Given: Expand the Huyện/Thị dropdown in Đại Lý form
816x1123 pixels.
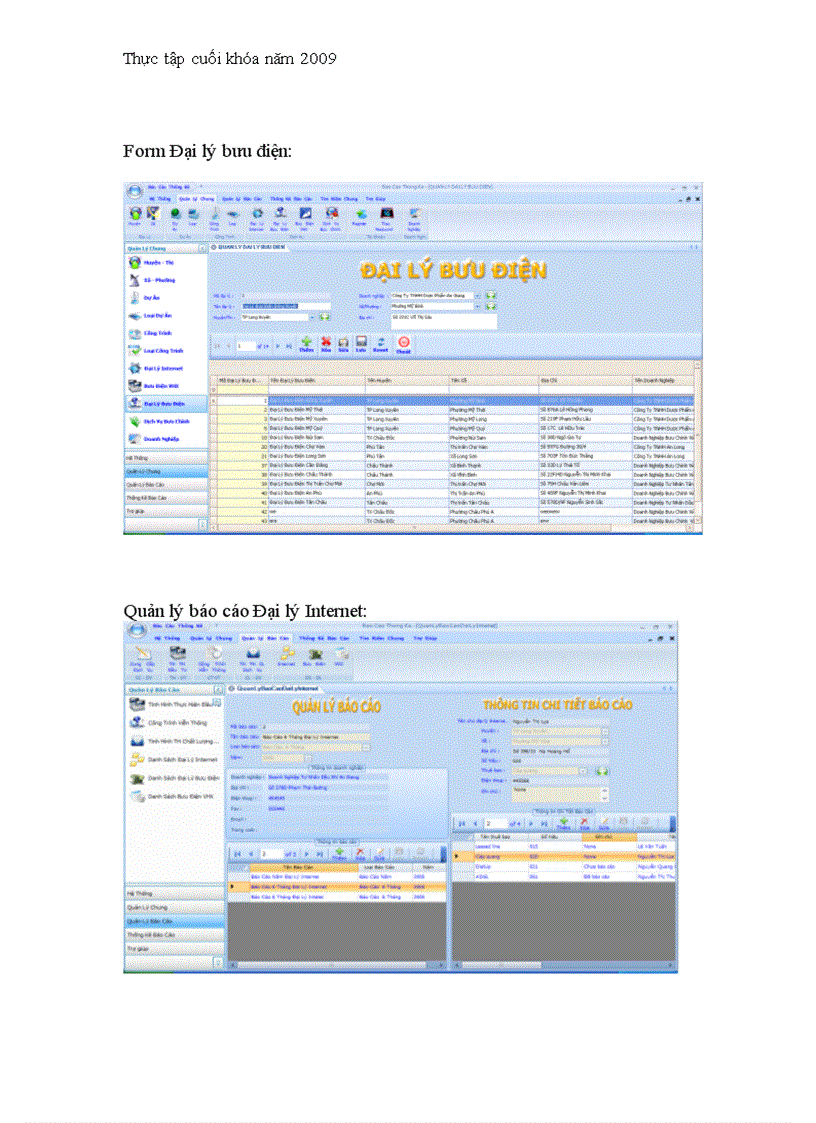Looking at the screenshot, I should (310, 317).
